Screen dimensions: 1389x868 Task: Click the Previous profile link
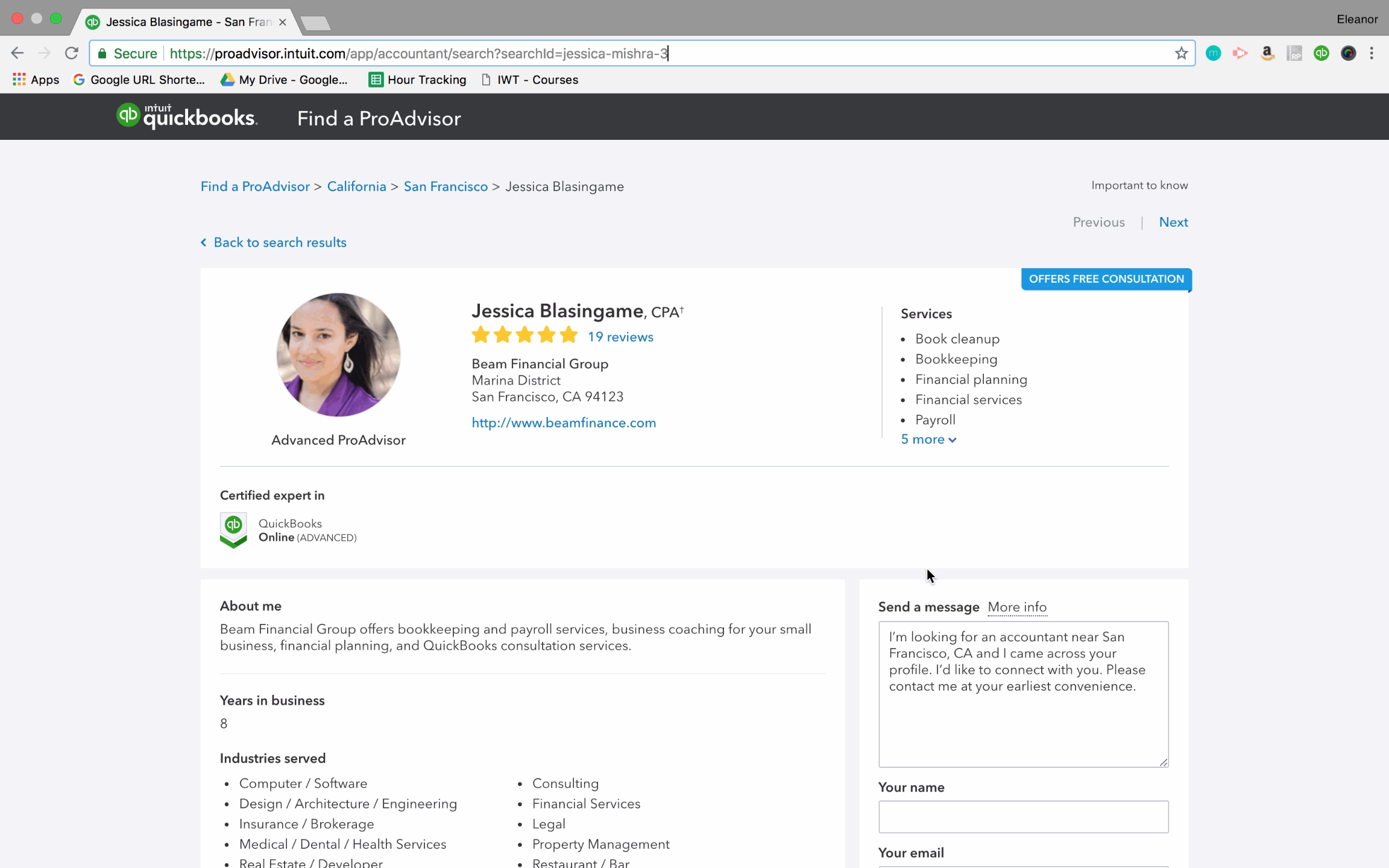1098,222
